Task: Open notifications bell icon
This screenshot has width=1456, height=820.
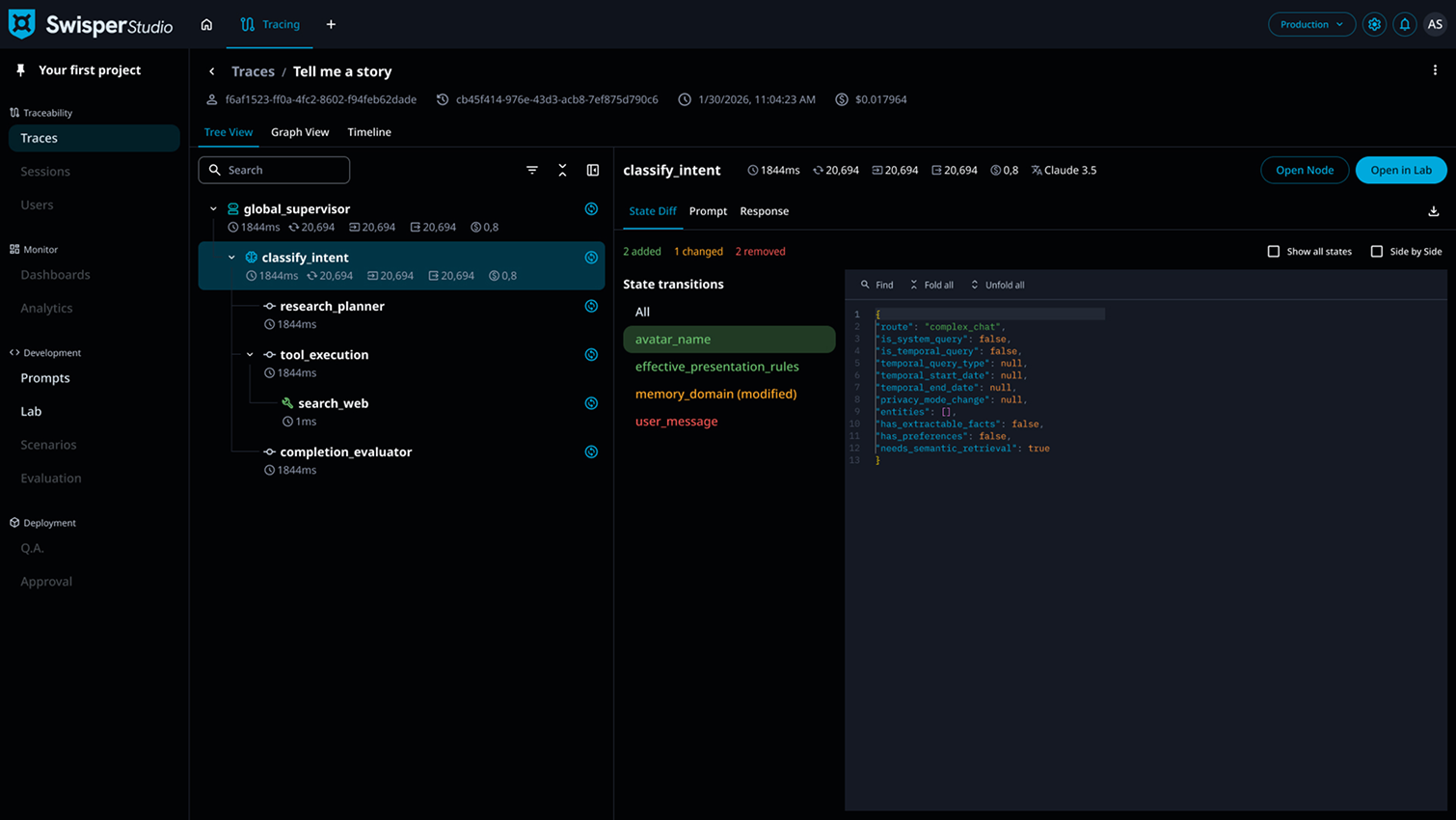Action: click(1404, 24)
